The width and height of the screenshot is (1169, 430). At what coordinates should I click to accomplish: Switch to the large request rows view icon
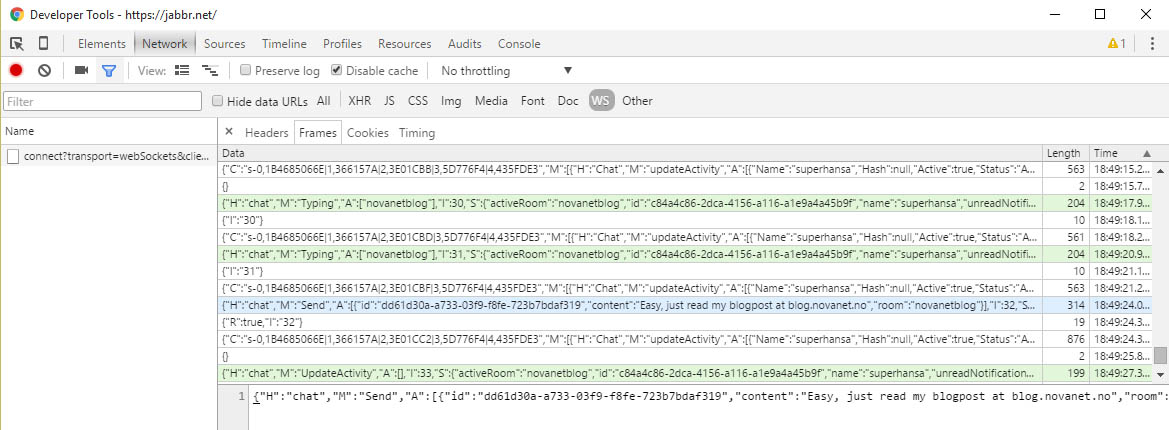tap(182, 71)
